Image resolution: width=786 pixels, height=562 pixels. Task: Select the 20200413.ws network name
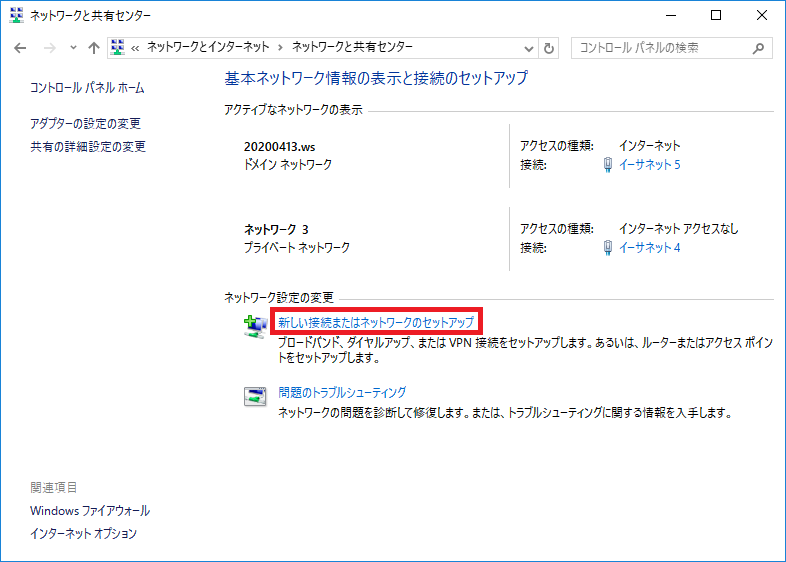280,147
